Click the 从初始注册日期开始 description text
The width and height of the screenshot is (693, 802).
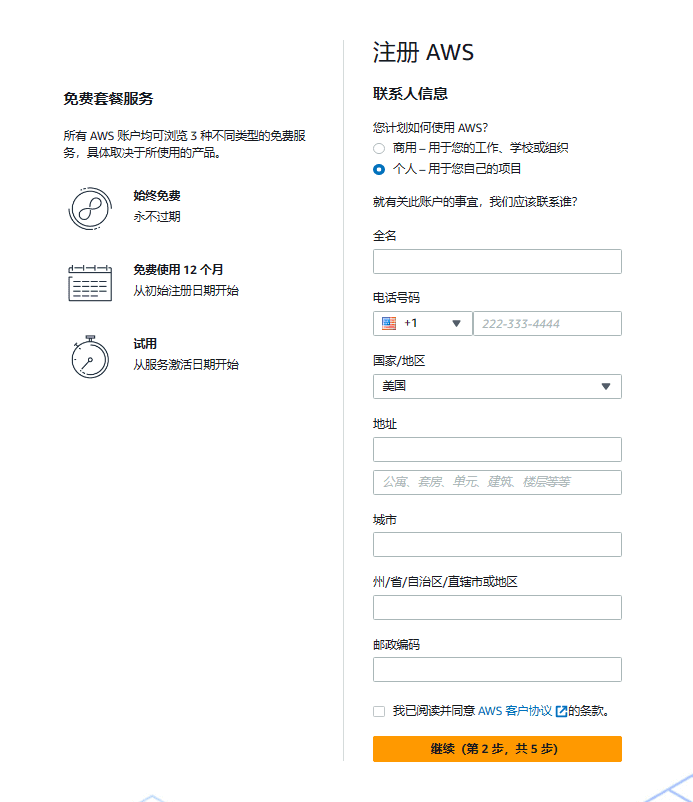[x=186, y=291]
